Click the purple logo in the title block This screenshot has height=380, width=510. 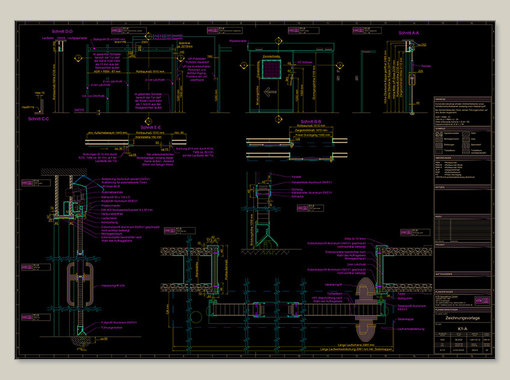pos(482,300)
